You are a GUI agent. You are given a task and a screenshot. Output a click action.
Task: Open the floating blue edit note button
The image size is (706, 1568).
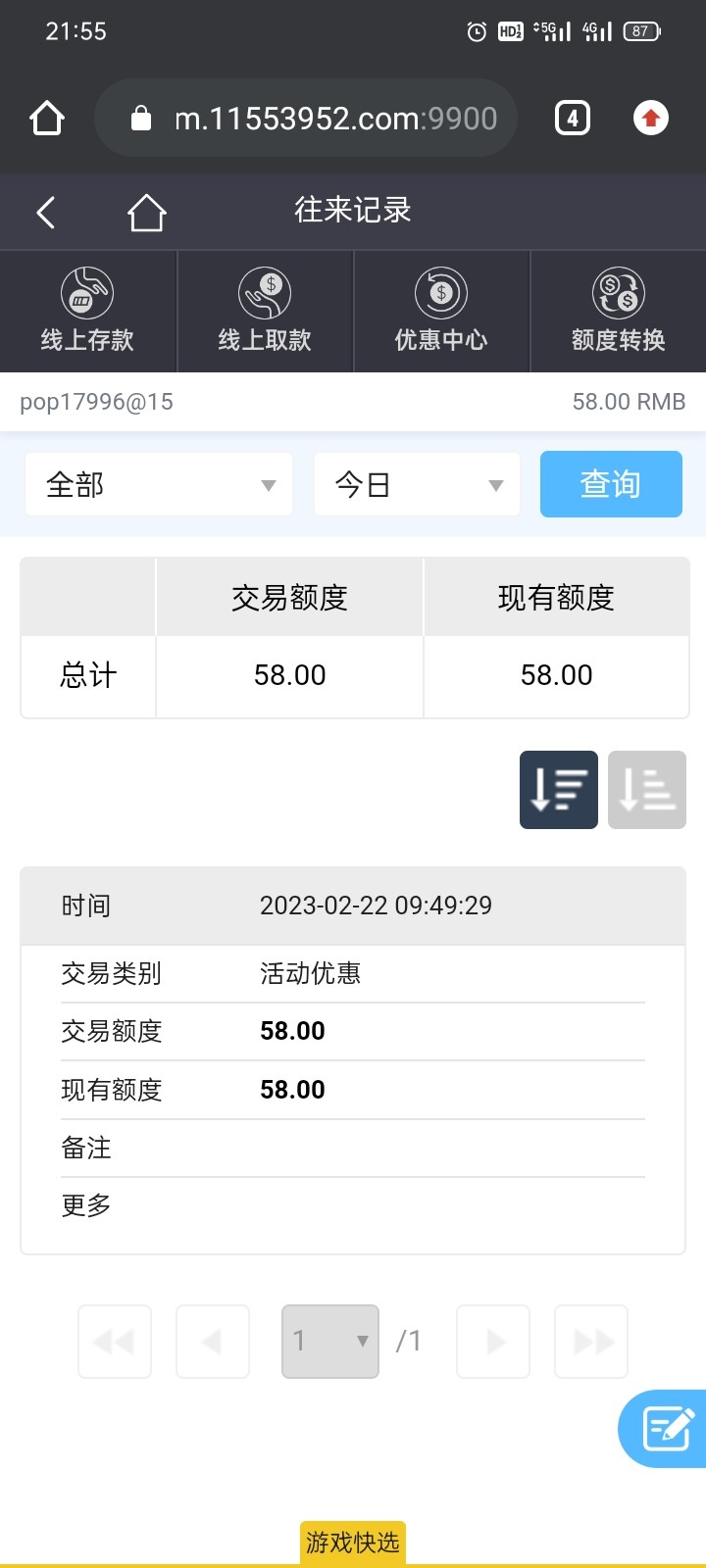tap(667, 1428)
